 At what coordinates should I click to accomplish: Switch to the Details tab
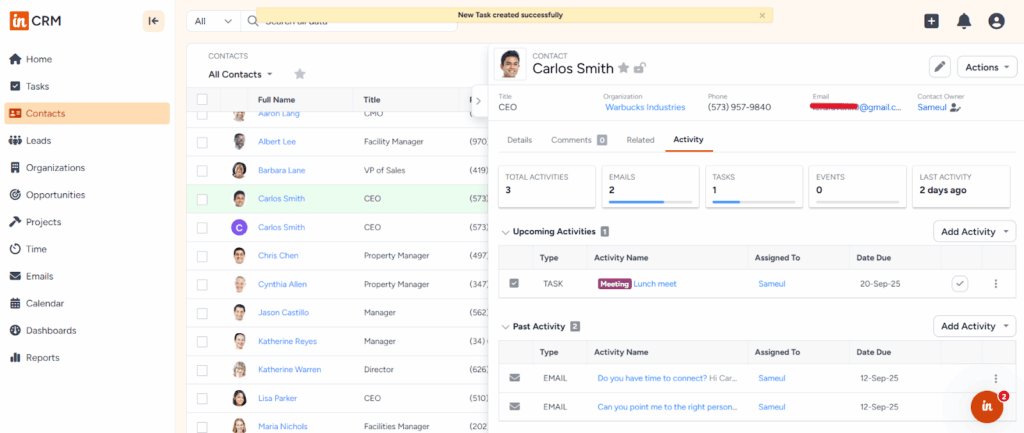(x=519, y=140)
